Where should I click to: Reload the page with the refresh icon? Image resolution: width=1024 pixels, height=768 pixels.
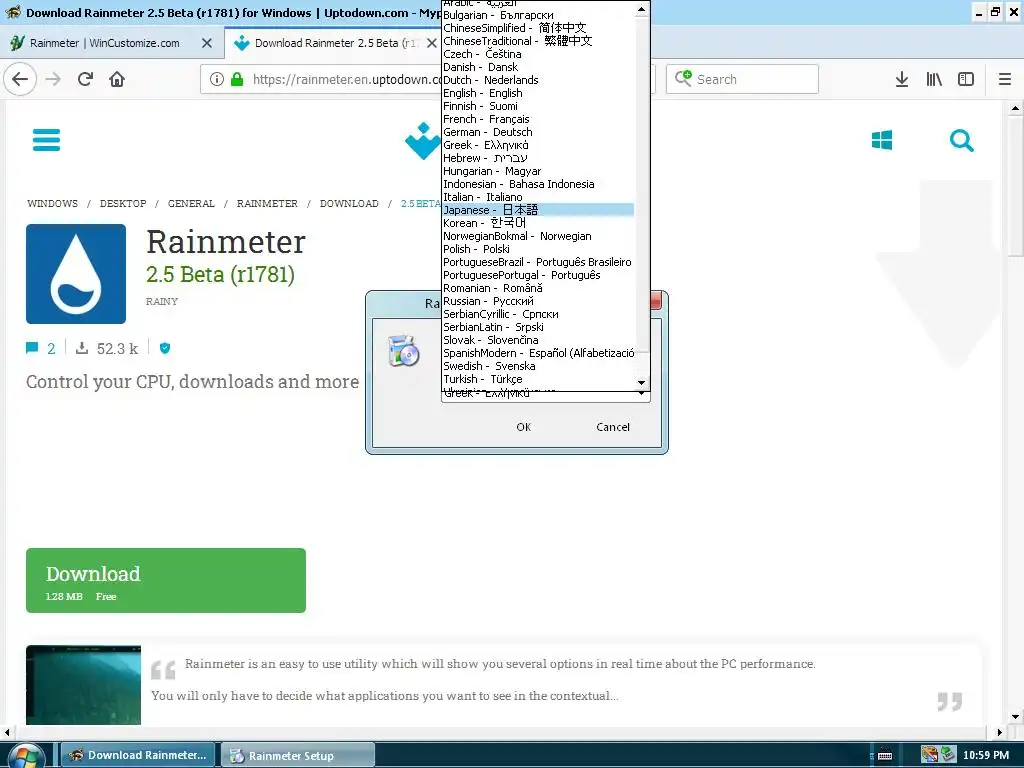(85, 79)
